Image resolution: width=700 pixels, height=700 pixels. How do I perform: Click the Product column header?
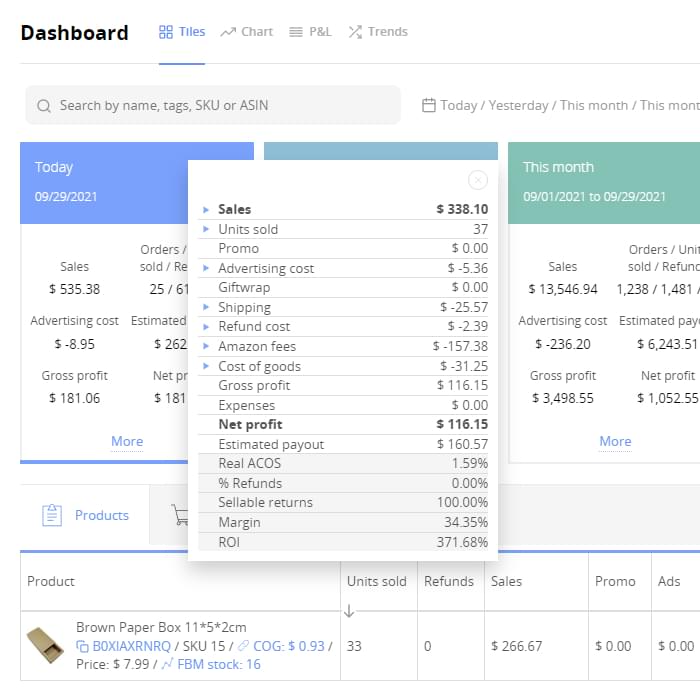pos(51,581)
